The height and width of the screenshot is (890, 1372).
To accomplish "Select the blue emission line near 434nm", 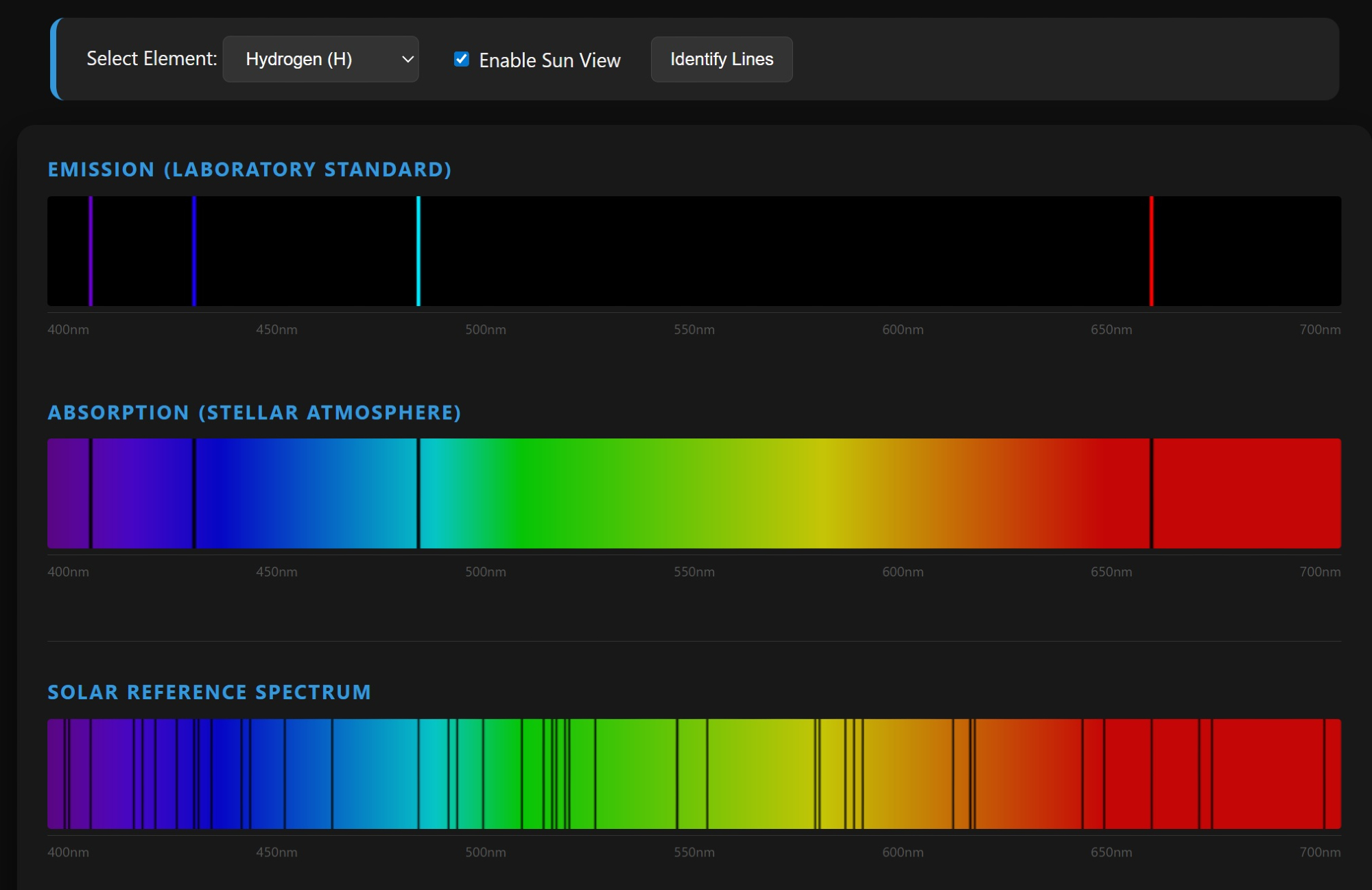I will coord(194,251).
